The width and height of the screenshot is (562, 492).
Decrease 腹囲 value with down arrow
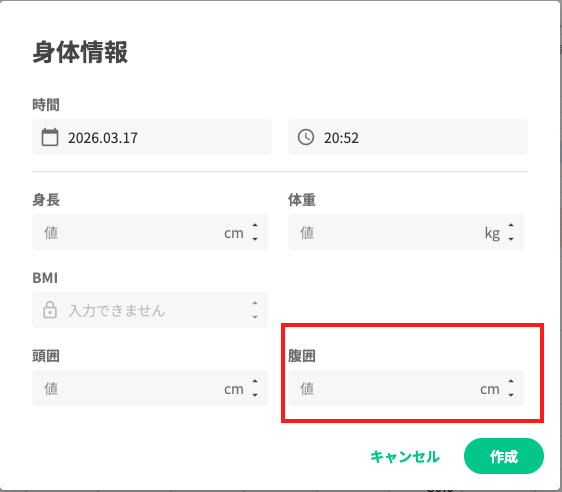(511, 395)
